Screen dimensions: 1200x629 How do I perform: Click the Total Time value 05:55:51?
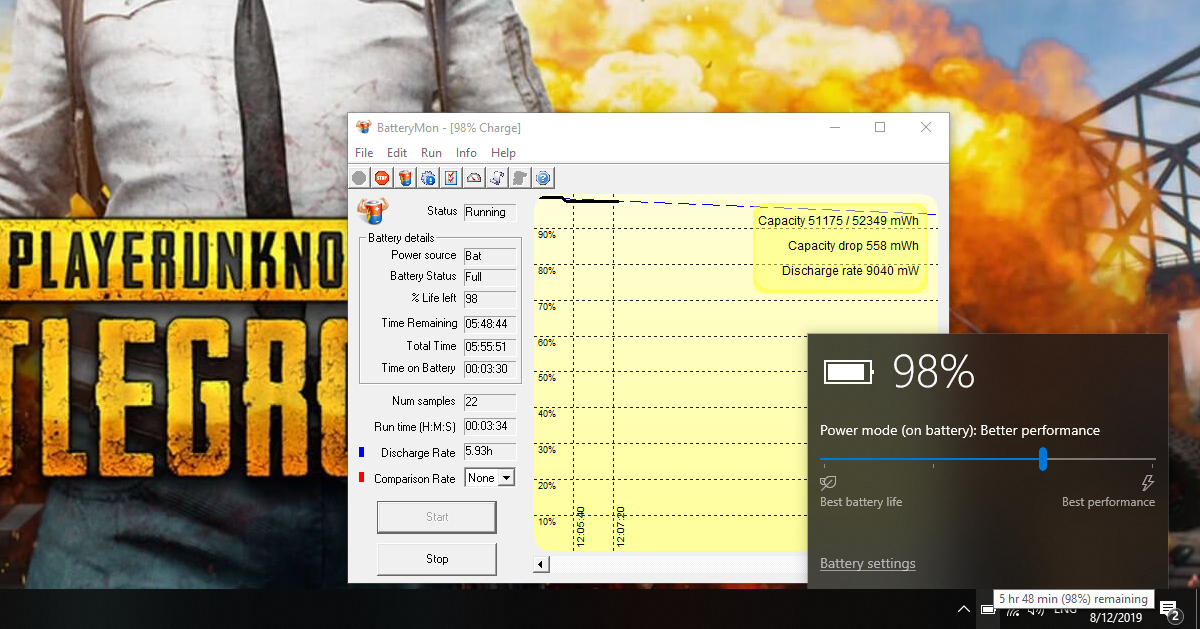click(490, 346)
